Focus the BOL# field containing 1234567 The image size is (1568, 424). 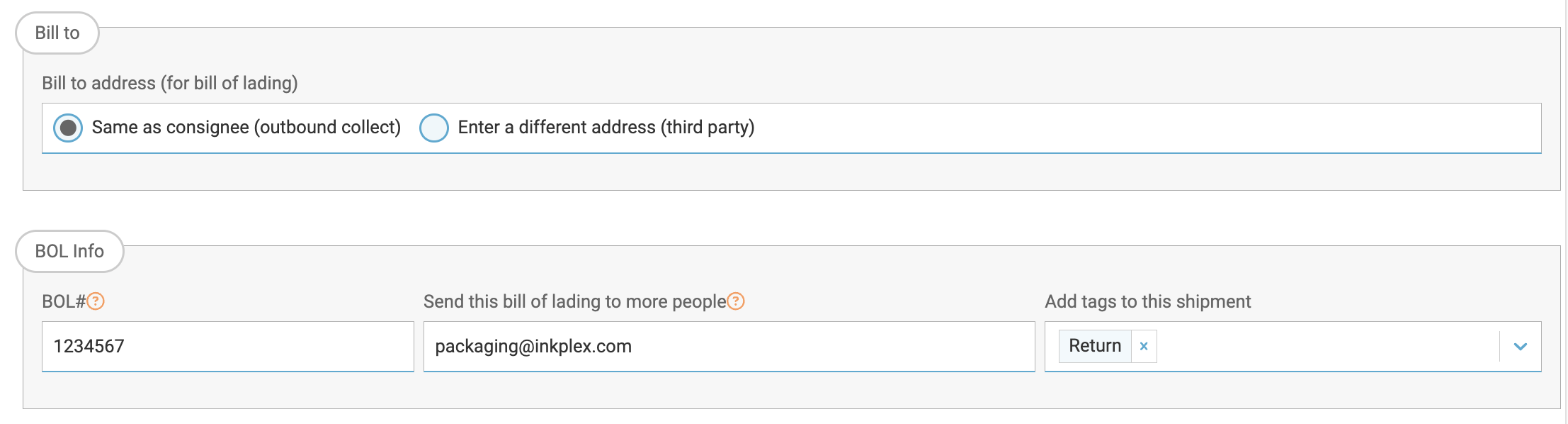tap(228, 346)
